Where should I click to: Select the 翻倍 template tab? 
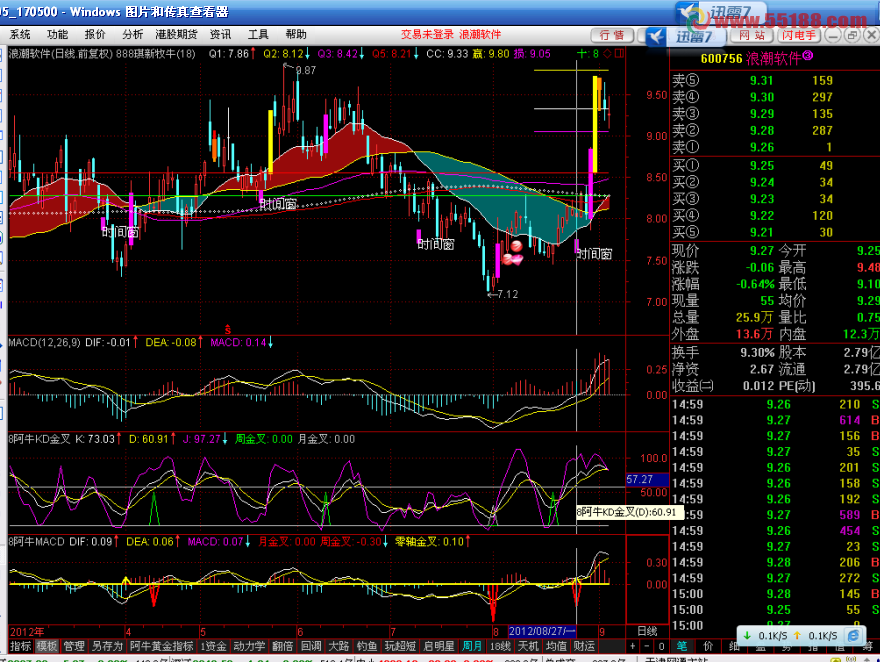click(283, 646)
